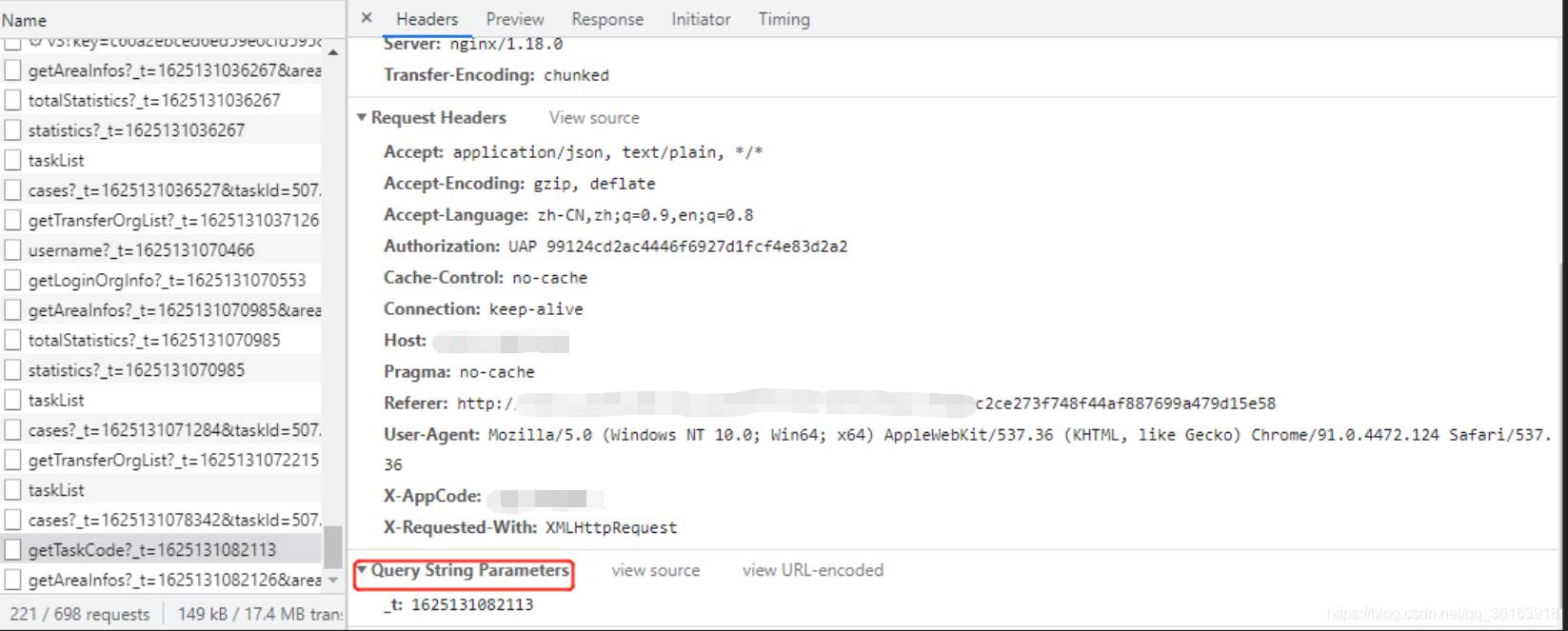Click the X-Requested-With XMLHttpRequest line

[530, 527]
